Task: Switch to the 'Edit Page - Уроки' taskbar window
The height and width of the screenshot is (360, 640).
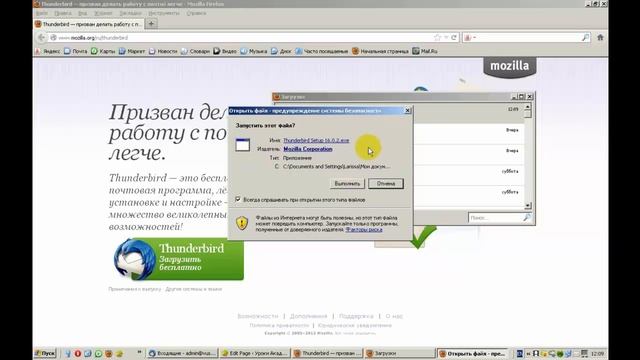Action: click(x=255, y=353)
